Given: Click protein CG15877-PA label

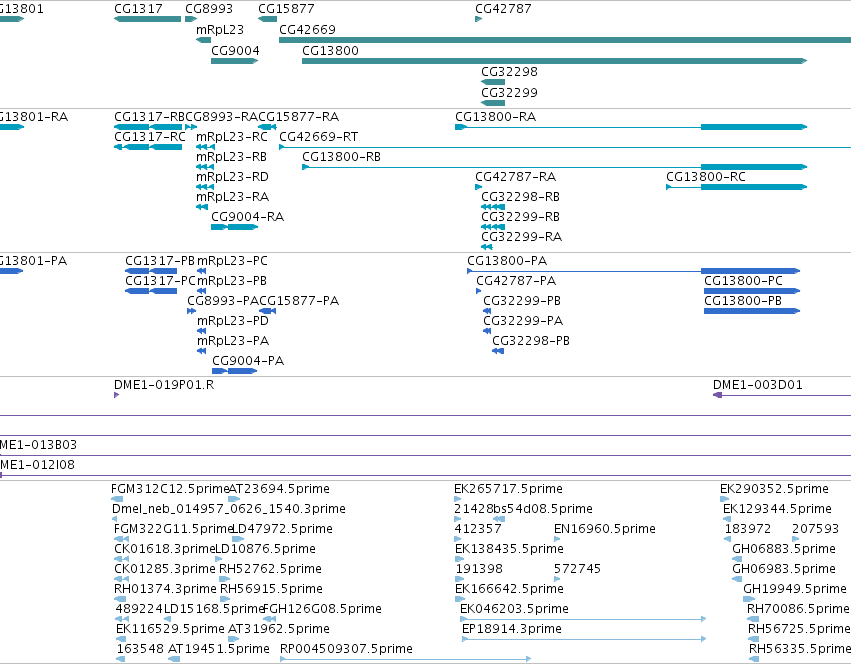Looking at the screenshot, I should click(x=299, y=301).
